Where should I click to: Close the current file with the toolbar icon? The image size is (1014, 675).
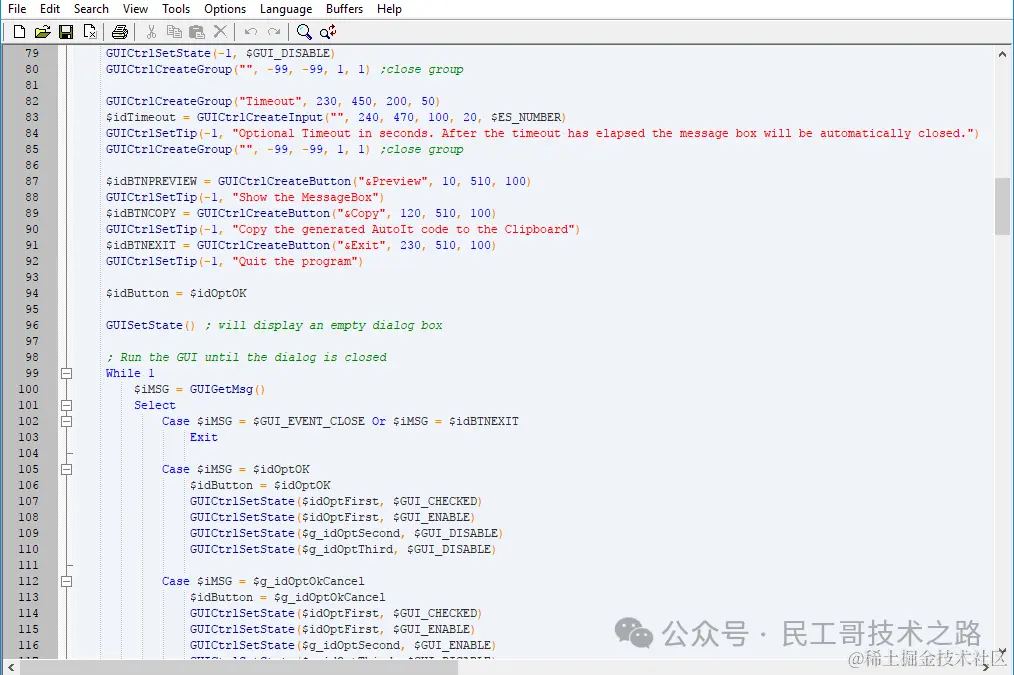click(x=90, y=31)
